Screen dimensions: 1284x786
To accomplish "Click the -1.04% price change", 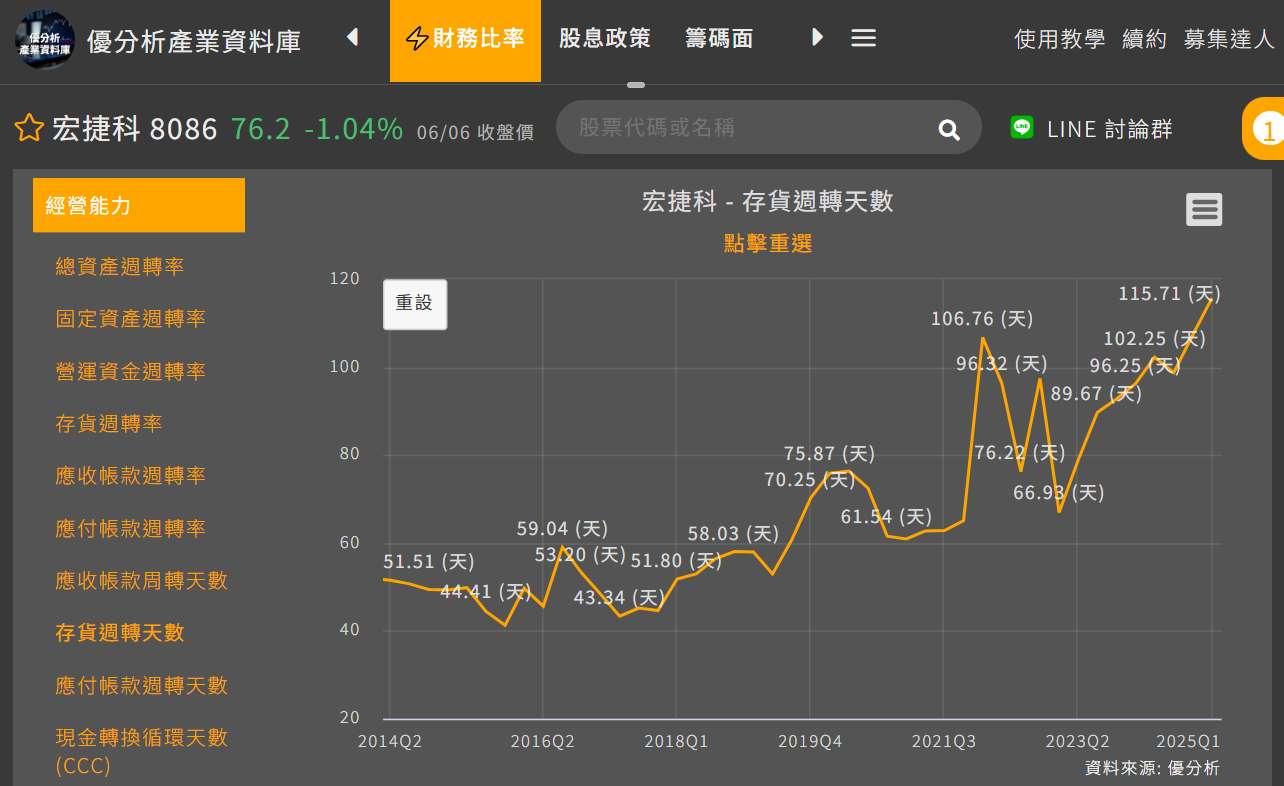I will (354, 129).
